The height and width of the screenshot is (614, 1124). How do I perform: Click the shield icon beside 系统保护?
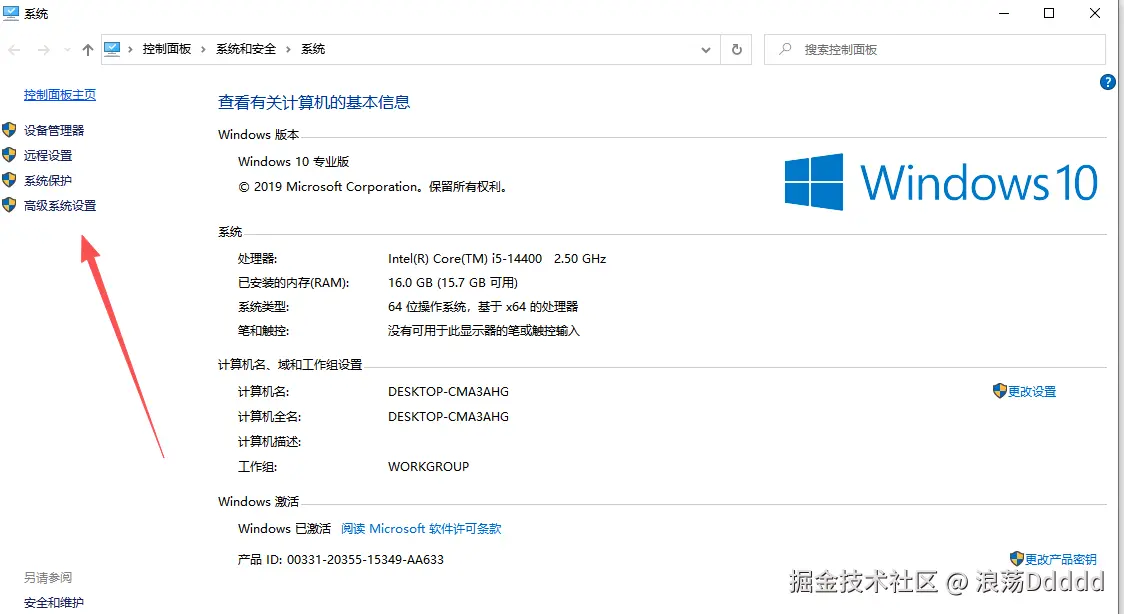[9, 180]
